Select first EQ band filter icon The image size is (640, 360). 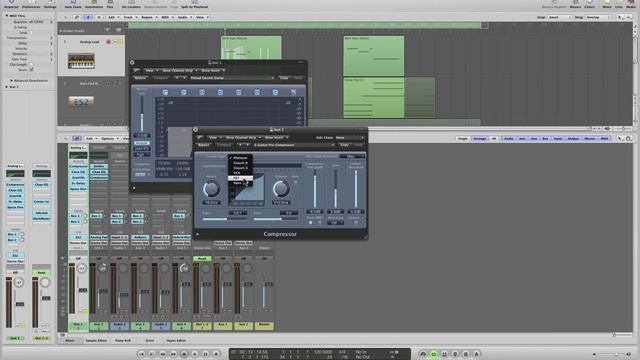tap(165, 92)
